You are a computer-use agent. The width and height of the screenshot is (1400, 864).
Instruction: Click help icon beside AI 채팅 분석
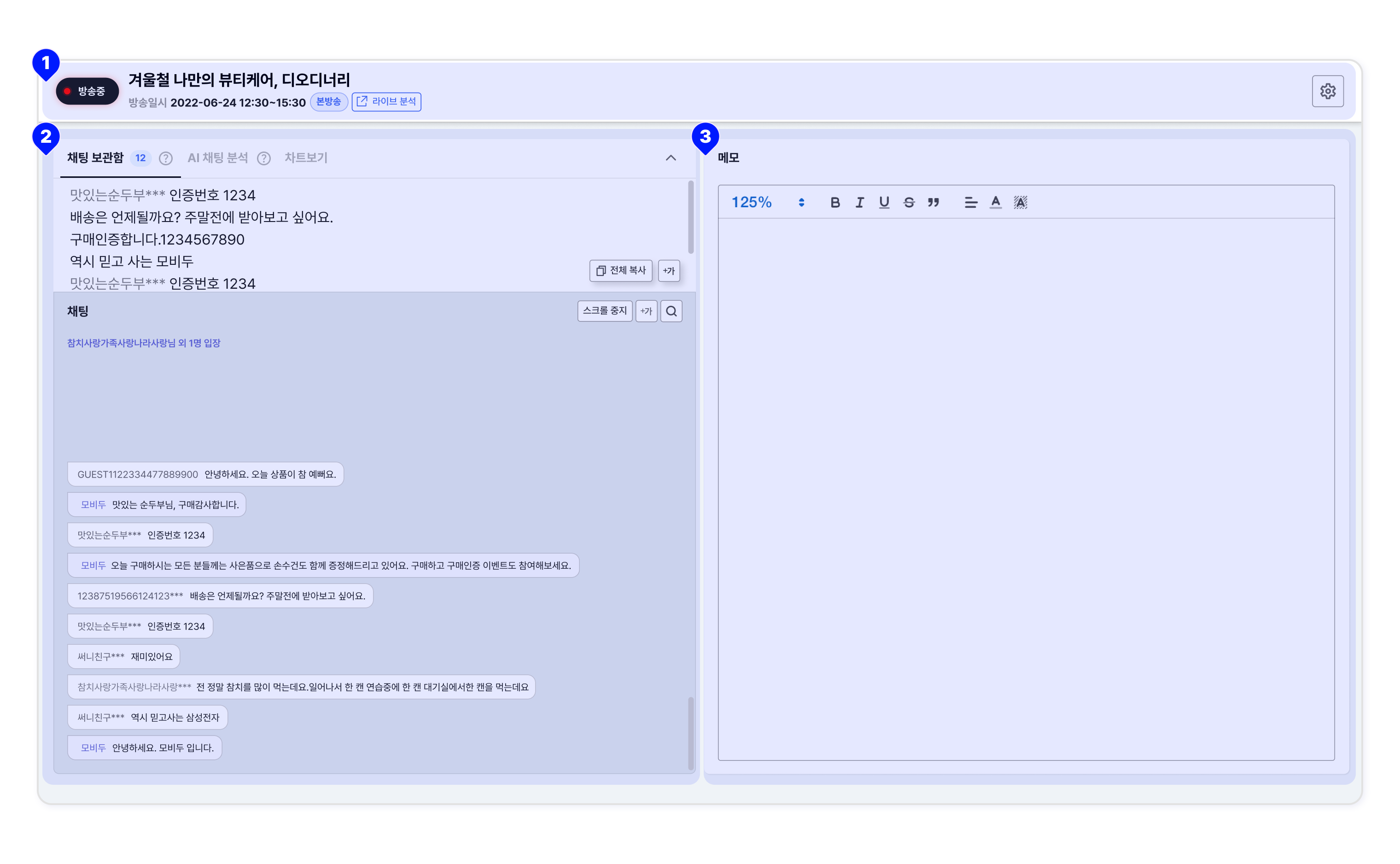263,158
